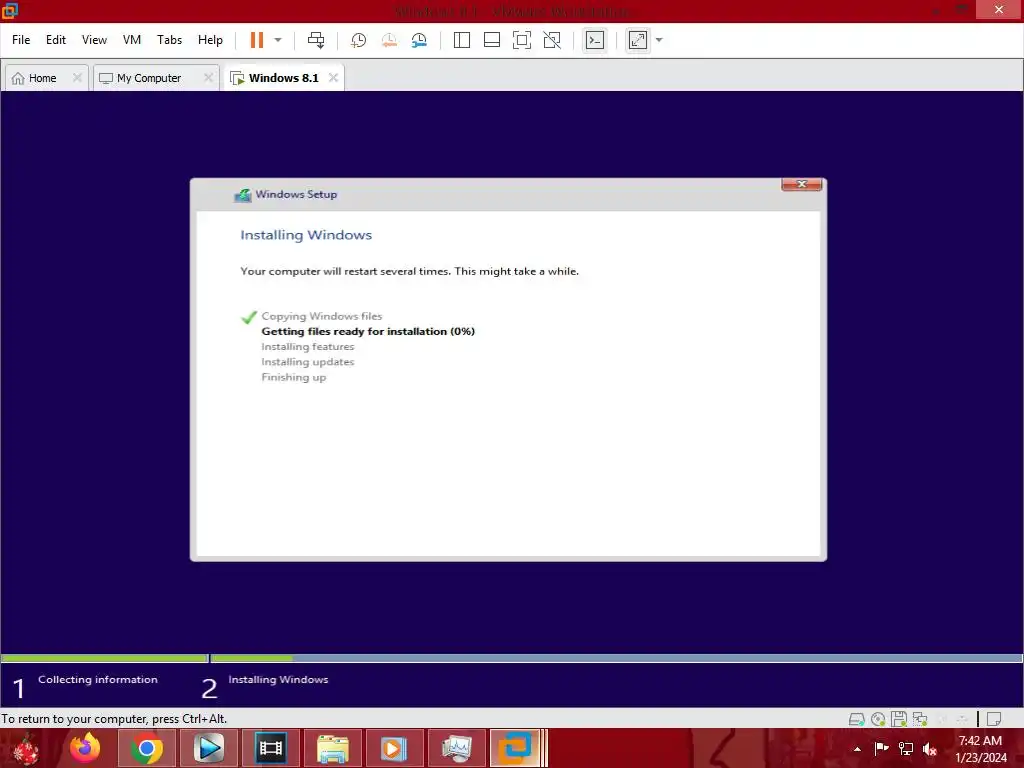Click the 'Installing features' step text
The width and height of the screenshot is (1024, 768).
[x=308, y=347]
